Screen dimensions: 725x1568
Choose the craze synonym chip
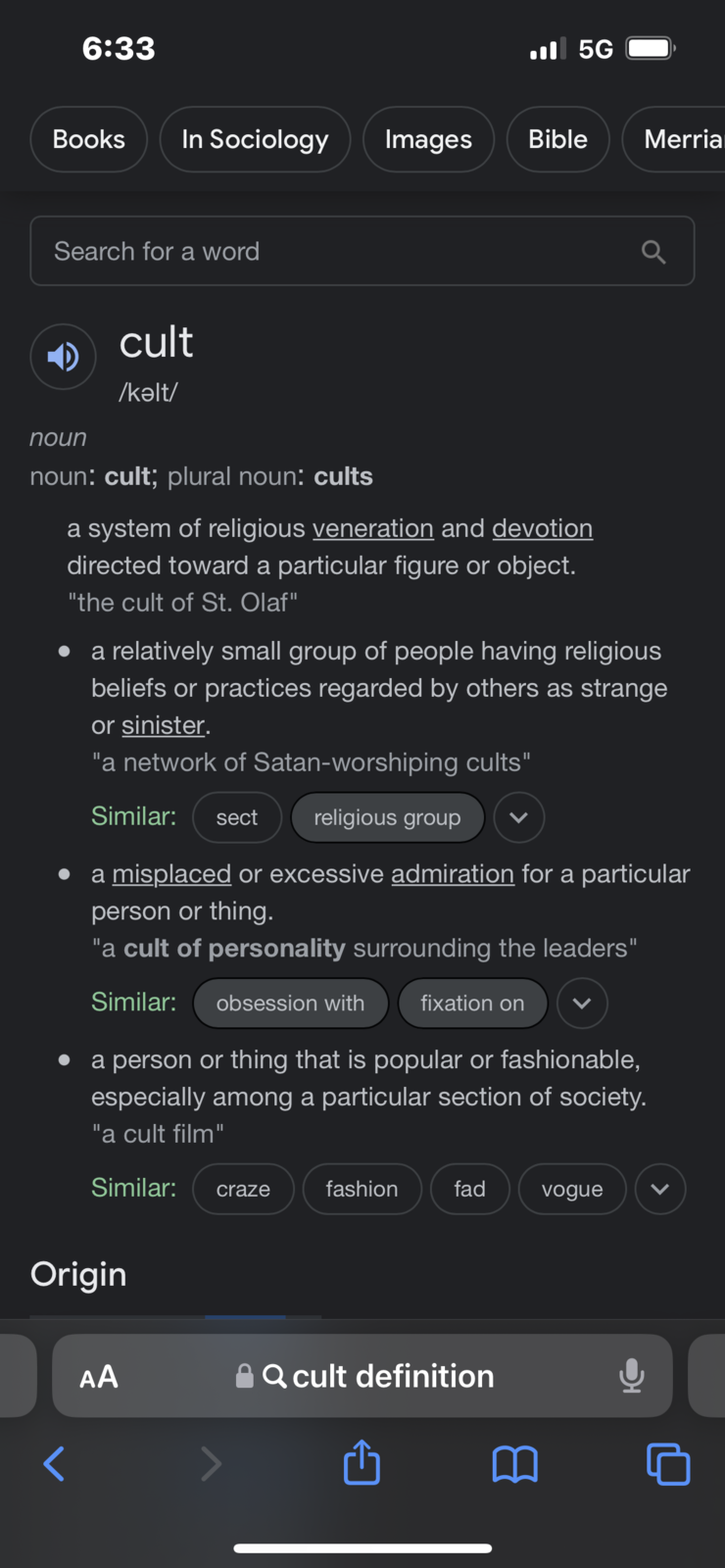243,1189
